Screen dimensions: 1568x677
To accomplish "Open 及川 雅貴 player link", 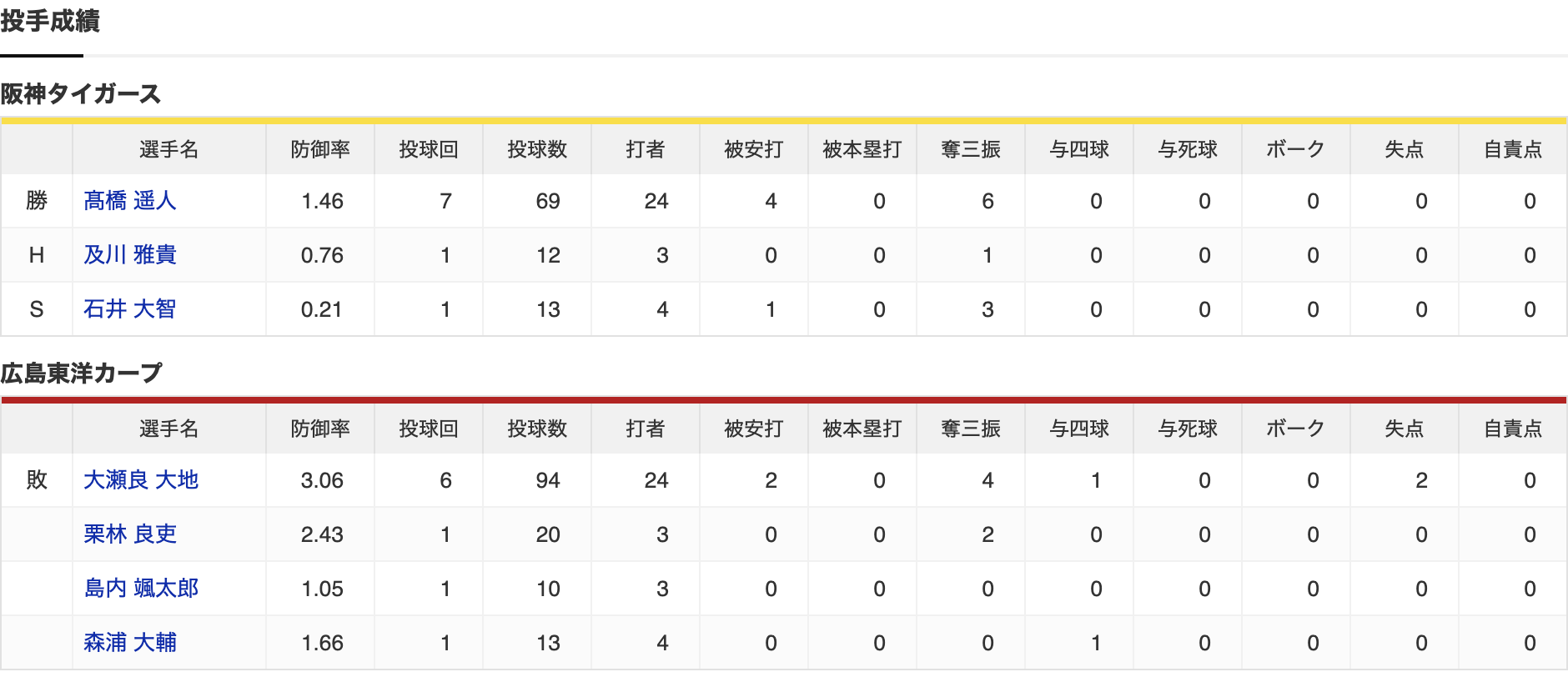I will tap(130, 255).
